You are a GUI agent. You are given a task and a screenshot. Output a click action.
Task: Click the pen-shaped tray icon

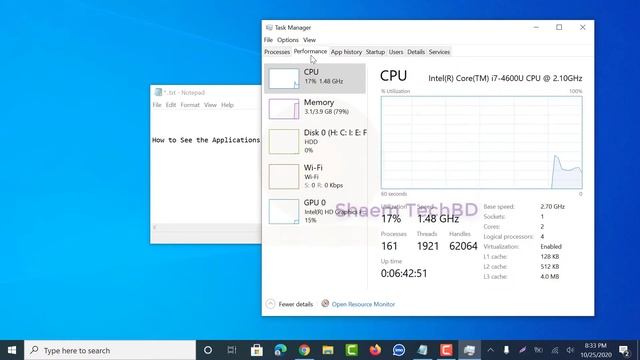click(x=522, y=350)
